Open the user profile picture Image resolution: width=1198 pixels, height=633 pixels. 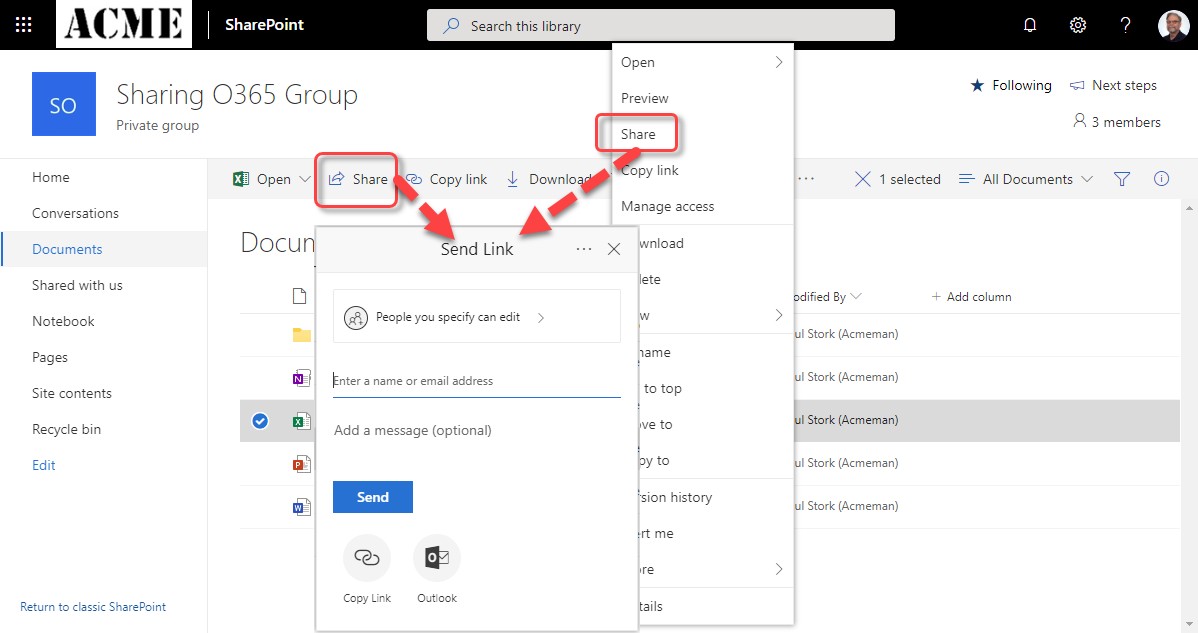click(x=1173, y=25)
